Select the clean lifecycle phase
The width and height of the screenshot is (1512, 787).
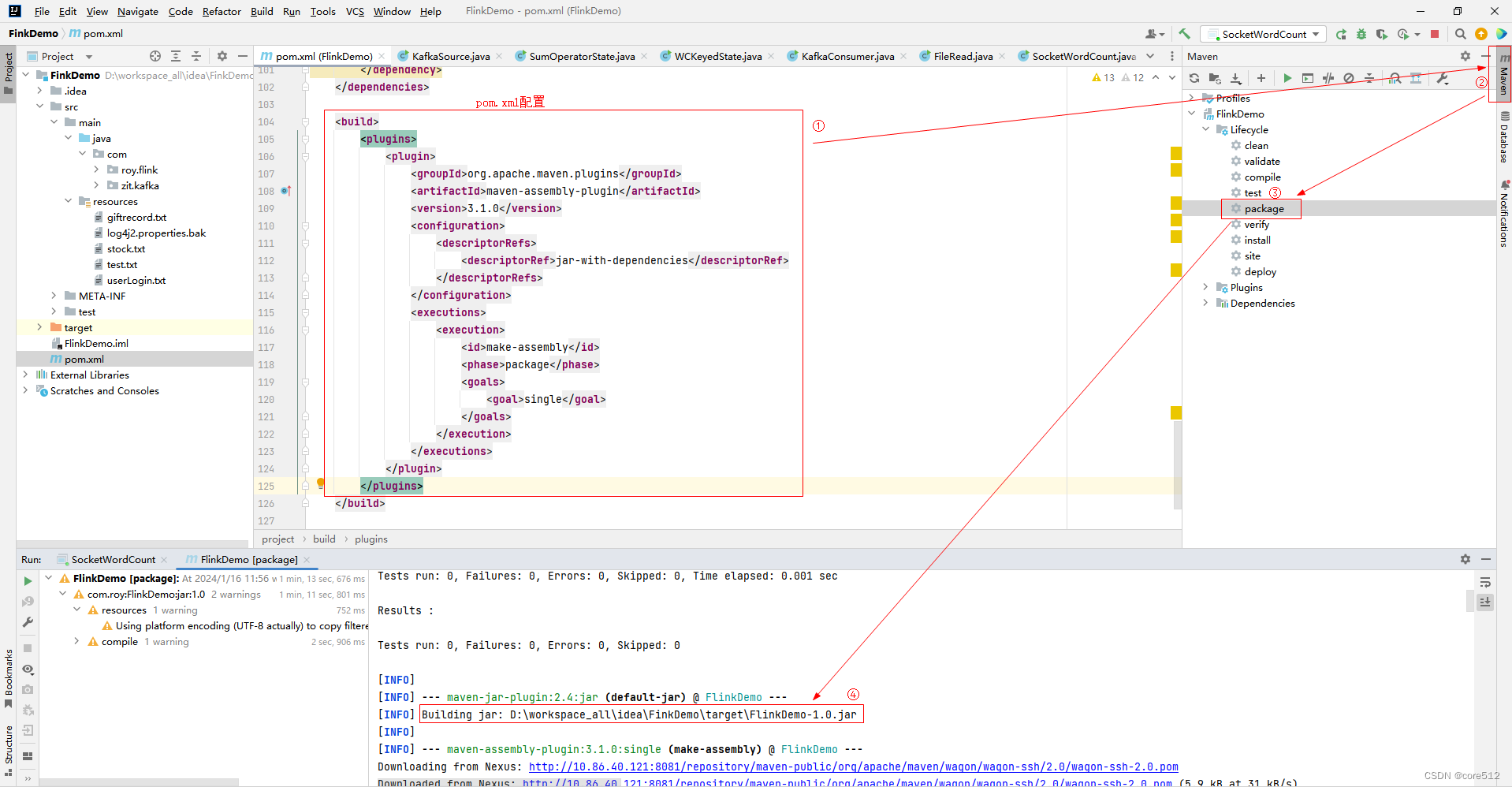point(1256,145)
